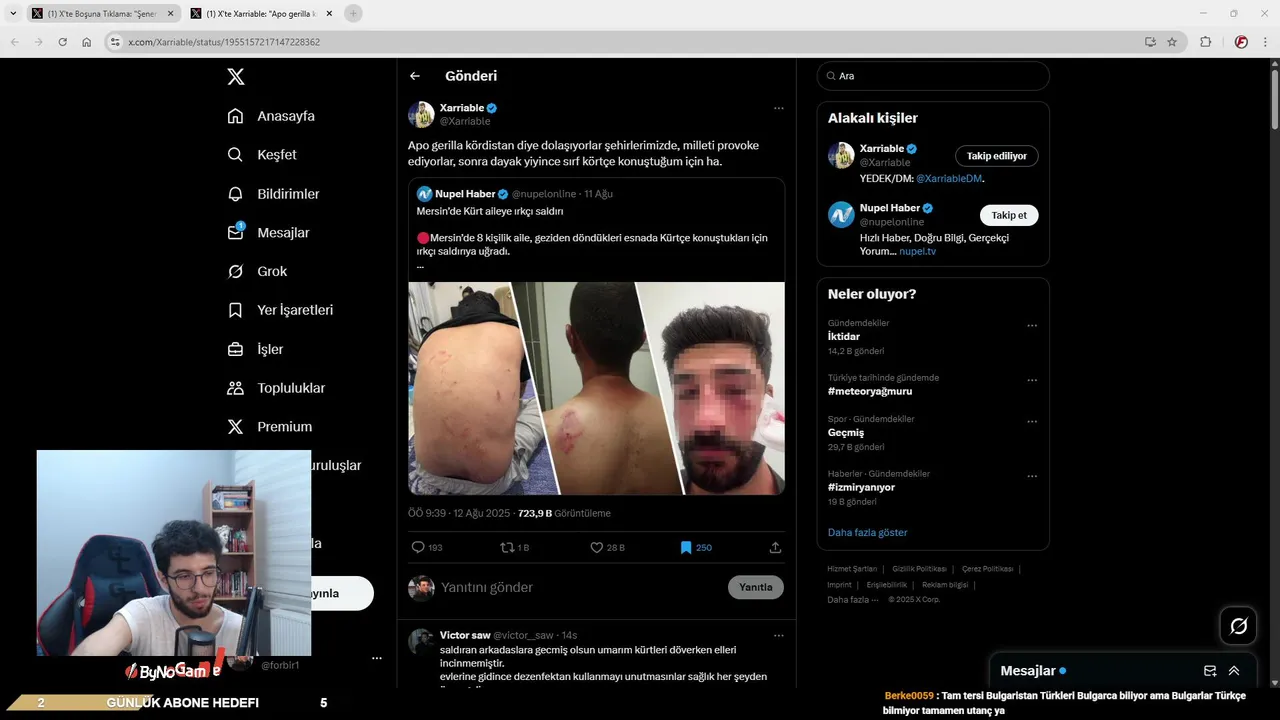This screenshot has height=720, width=1280.
Task: Open the nupel.tv link
Action: click(x=917, y=251)
